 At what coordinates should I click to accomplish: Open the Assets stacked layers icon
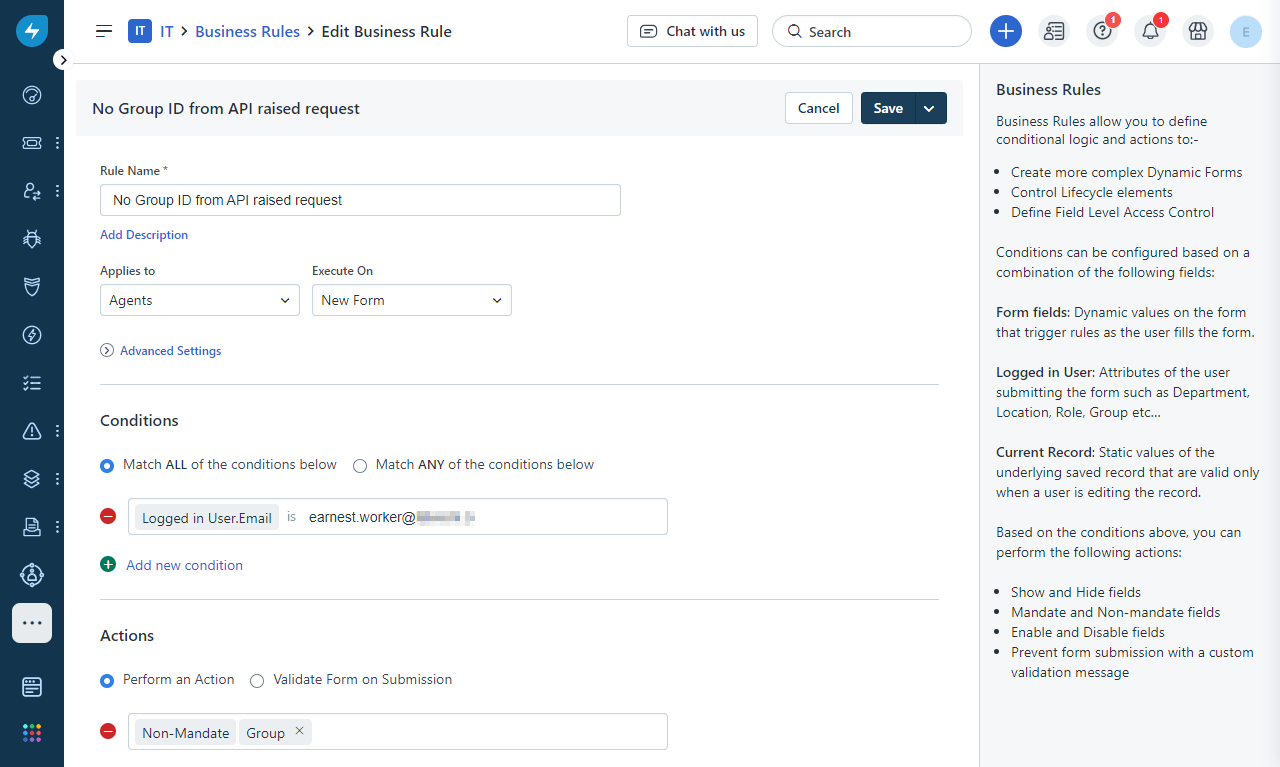tap(32, 479)
